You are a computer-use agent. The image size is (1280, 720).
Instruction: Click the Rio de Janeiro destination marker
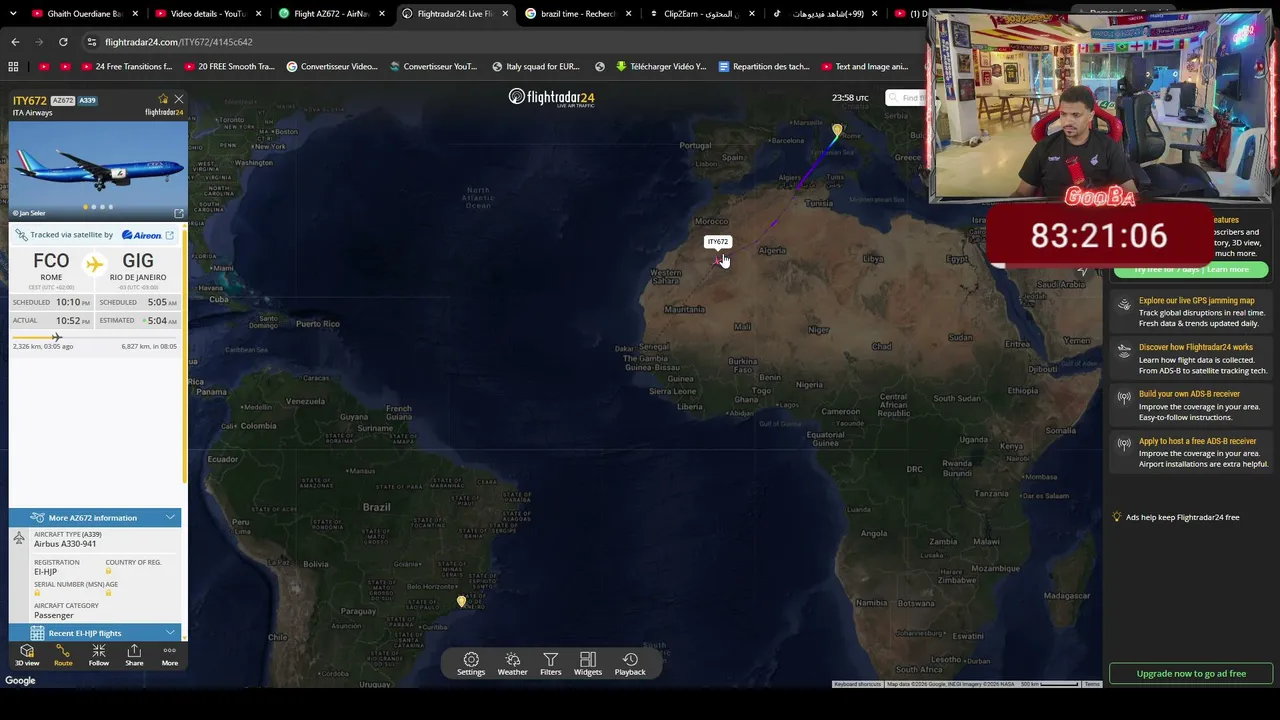pos(461,601)
